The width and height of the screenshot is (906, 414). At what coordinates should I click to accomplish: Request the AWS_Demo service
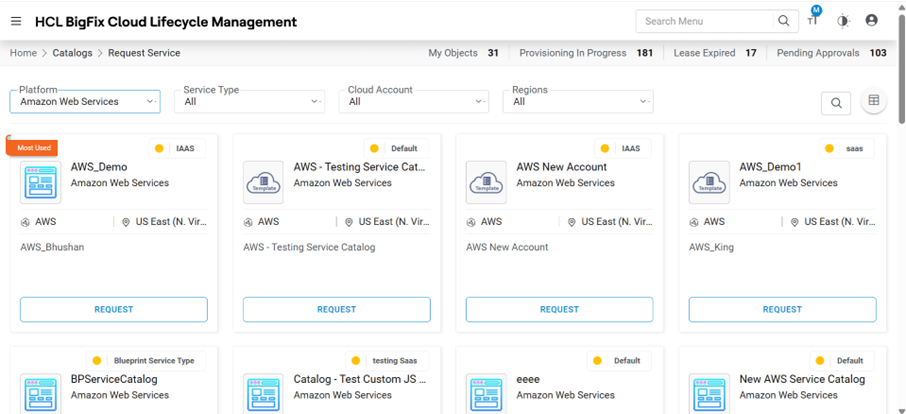pos(113,310)
